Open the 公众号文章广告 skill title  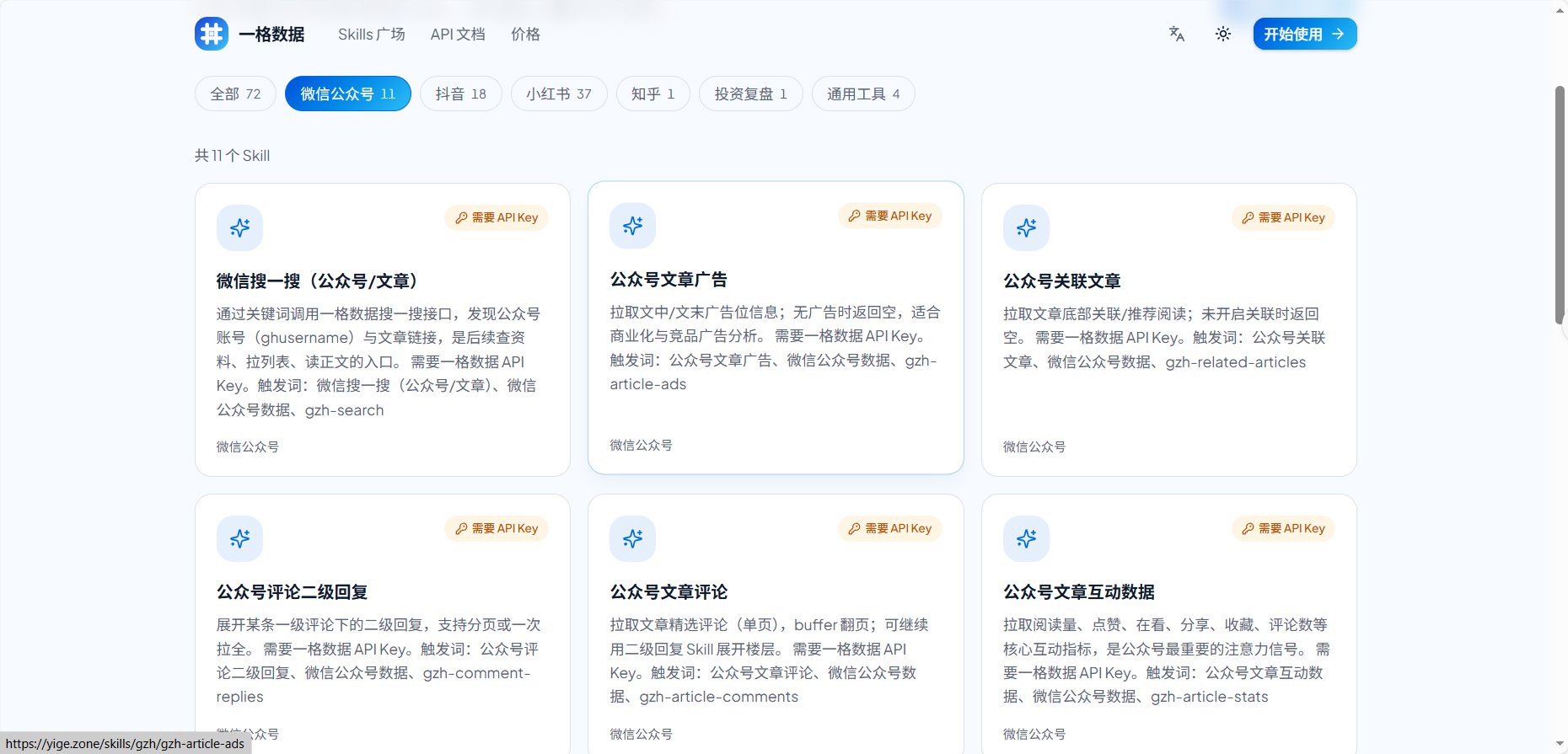(669, 279)
